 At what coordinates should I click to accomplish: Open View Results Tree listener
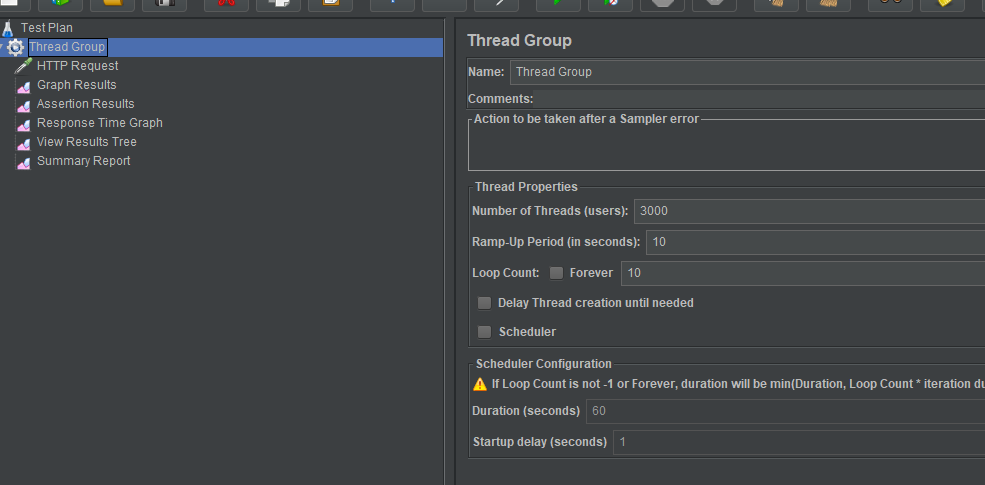tap(87, 142)
